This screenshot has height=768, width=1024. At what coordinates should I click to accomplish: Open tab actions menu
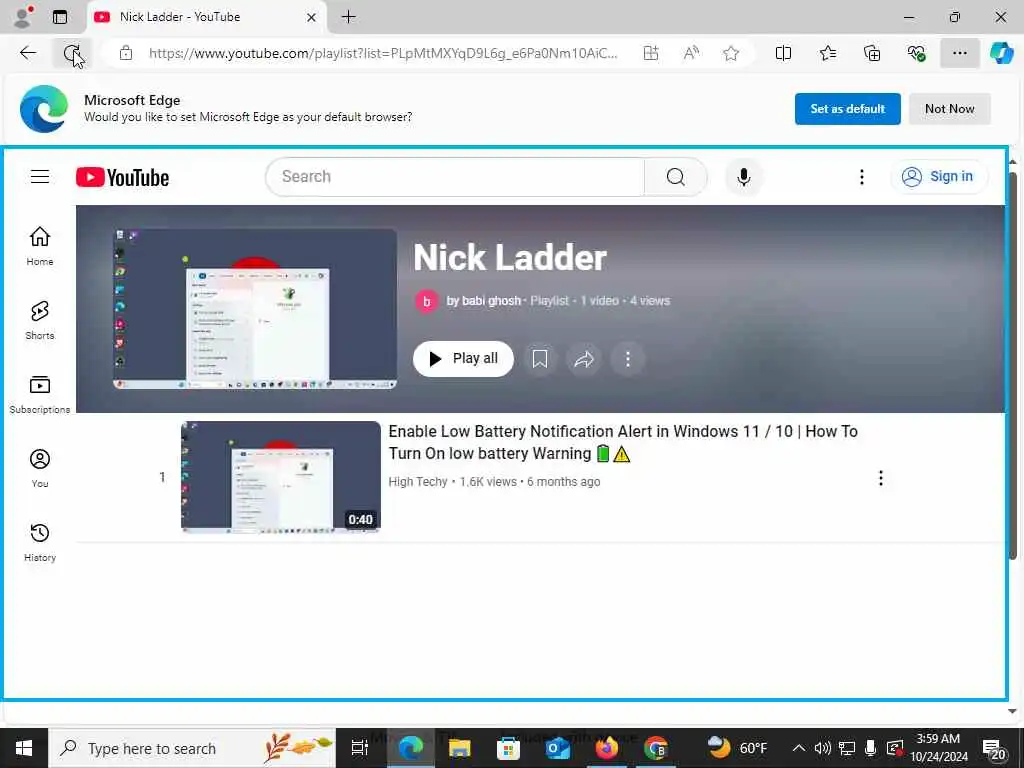[59, 16]
